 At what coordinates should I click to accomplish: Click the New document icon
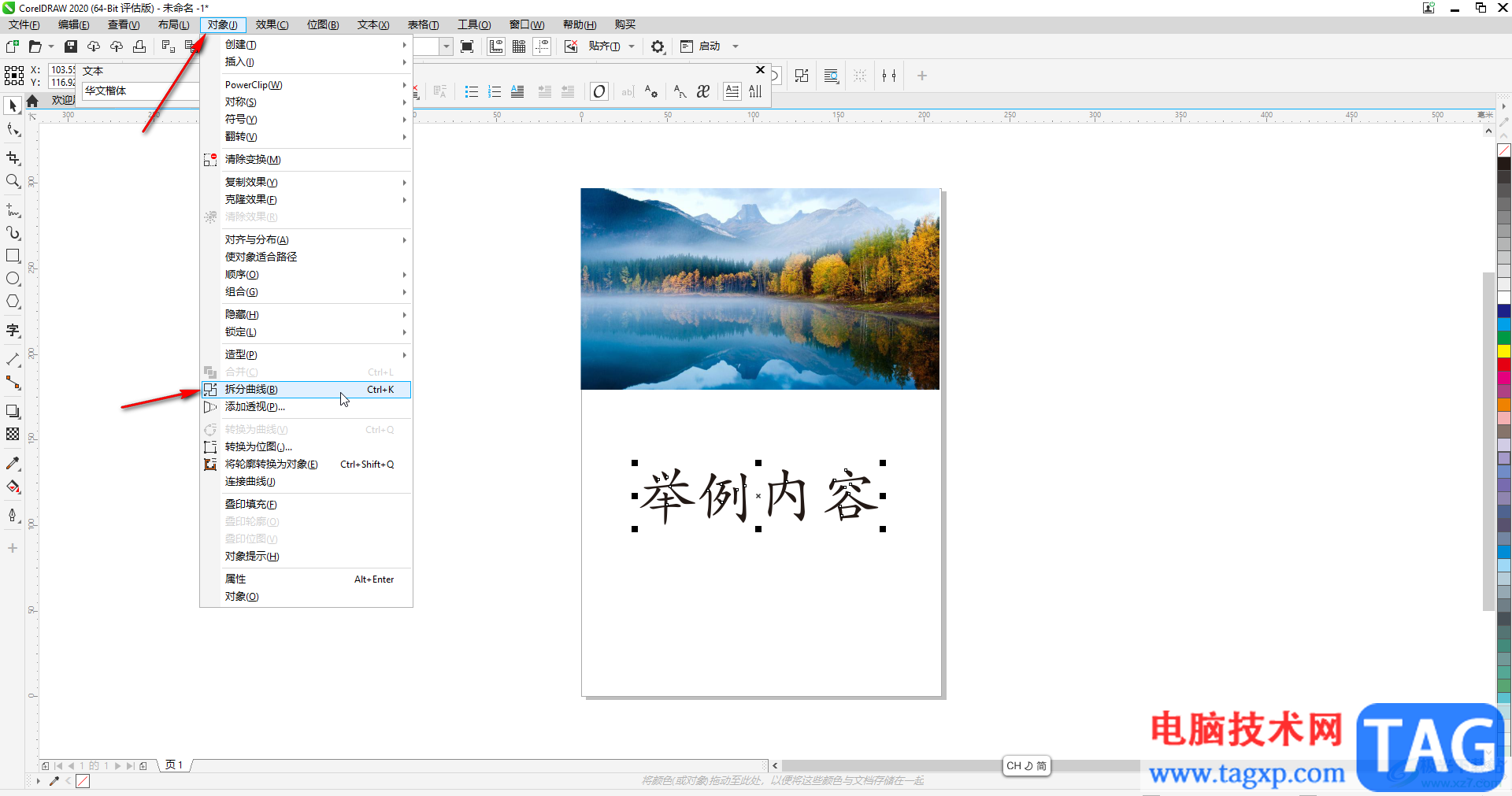click(13, 46)
